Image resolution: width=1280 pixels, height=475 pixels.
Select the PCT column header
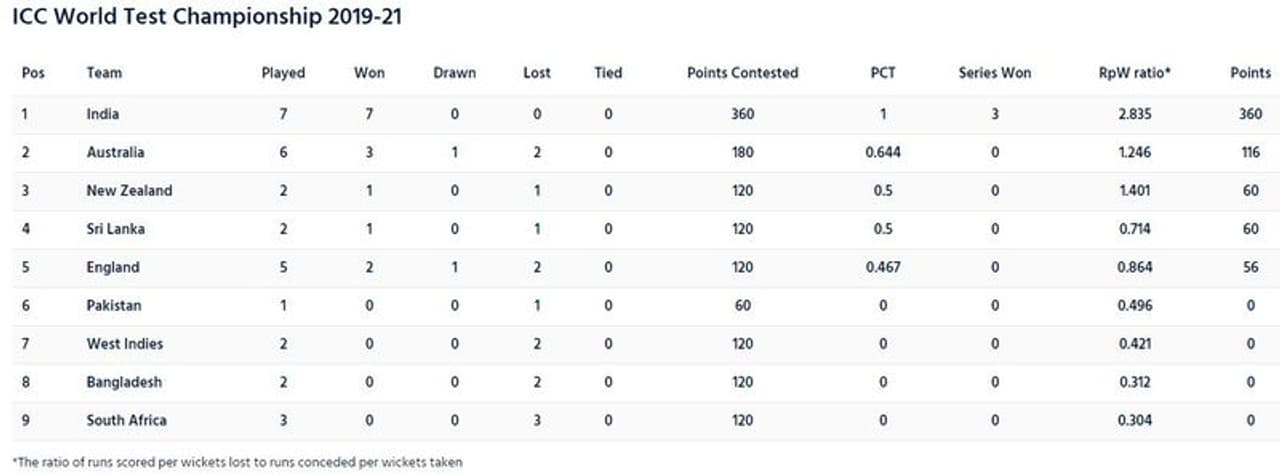coord(883,73)
